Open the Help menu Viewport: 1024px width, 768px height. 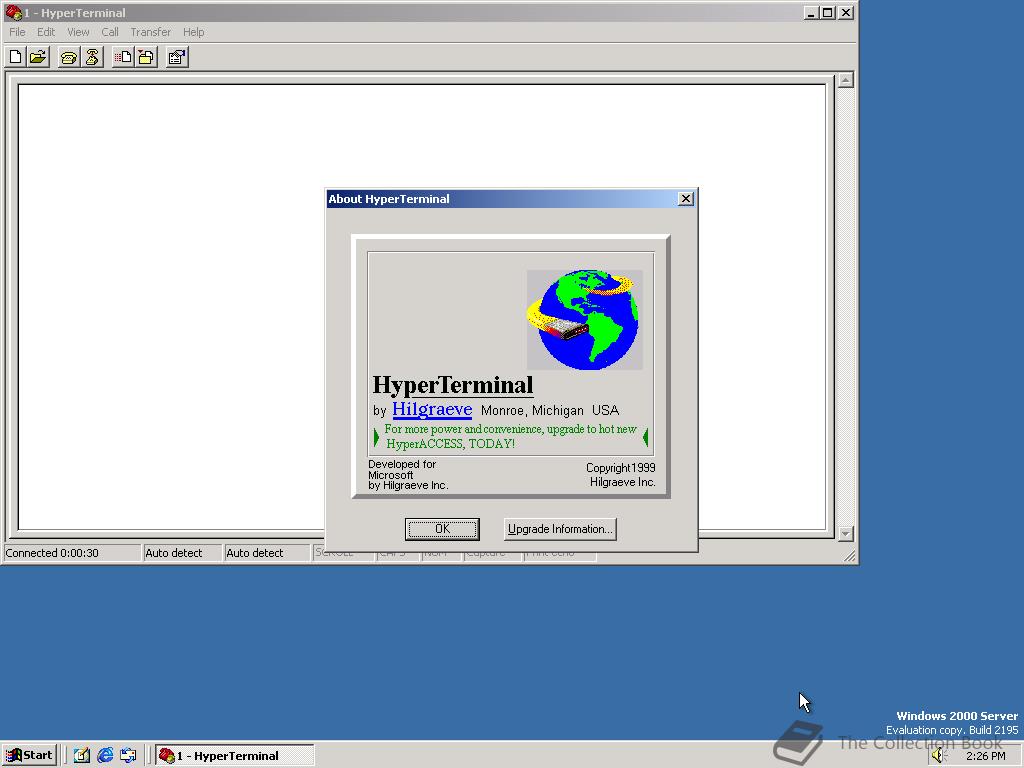pyautogui.click(x=193, y=32)
